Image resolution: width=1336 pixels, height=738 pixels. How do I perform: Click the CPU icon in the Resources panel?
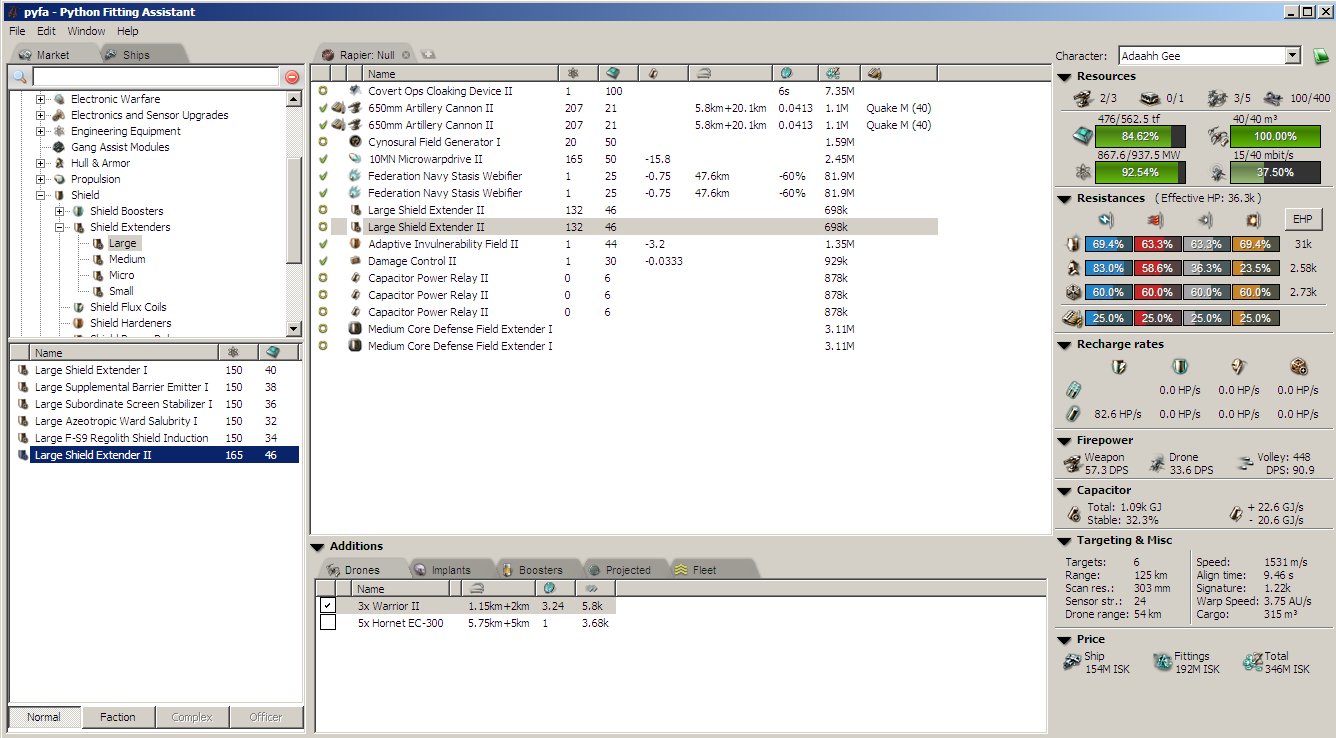pyautogui.click(x=1081, y=136)
